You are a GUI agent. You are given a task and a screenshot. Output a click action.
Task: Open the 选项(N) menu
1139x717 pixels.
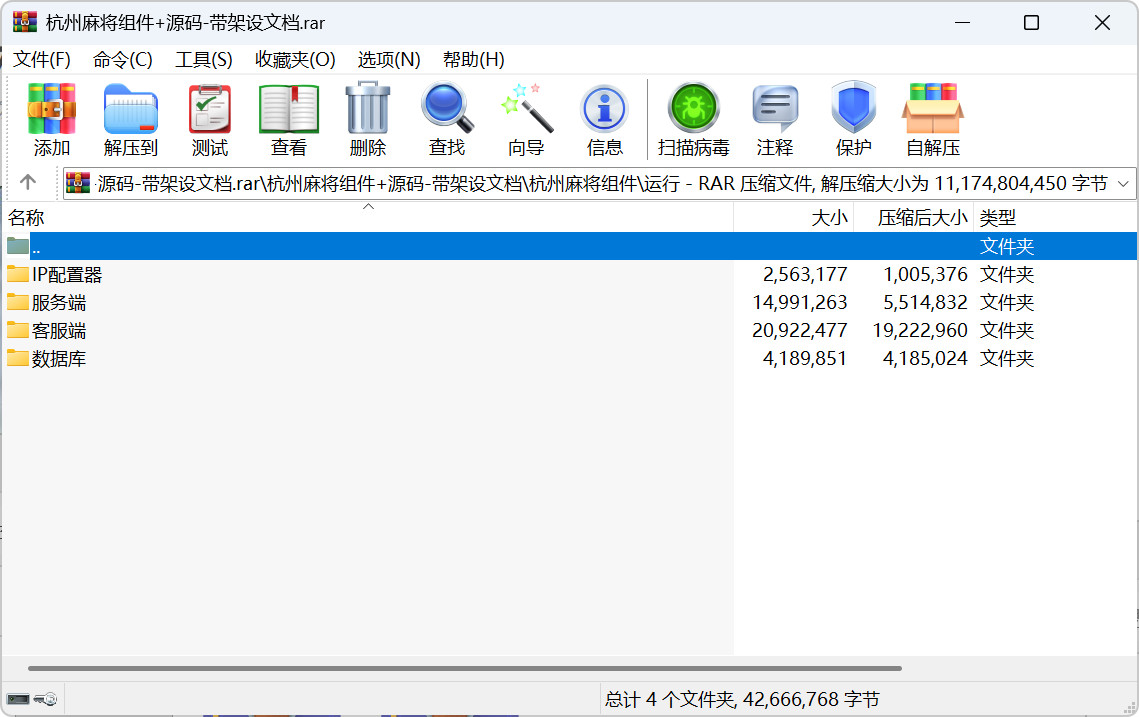coord(389,60)
